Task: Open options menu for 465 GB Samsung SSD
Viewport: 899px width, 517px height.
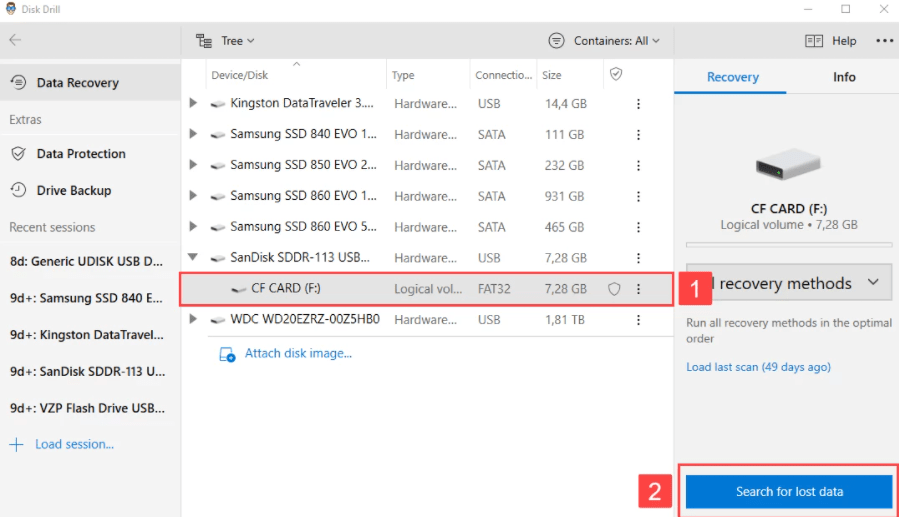Action: tap(638, 228)
